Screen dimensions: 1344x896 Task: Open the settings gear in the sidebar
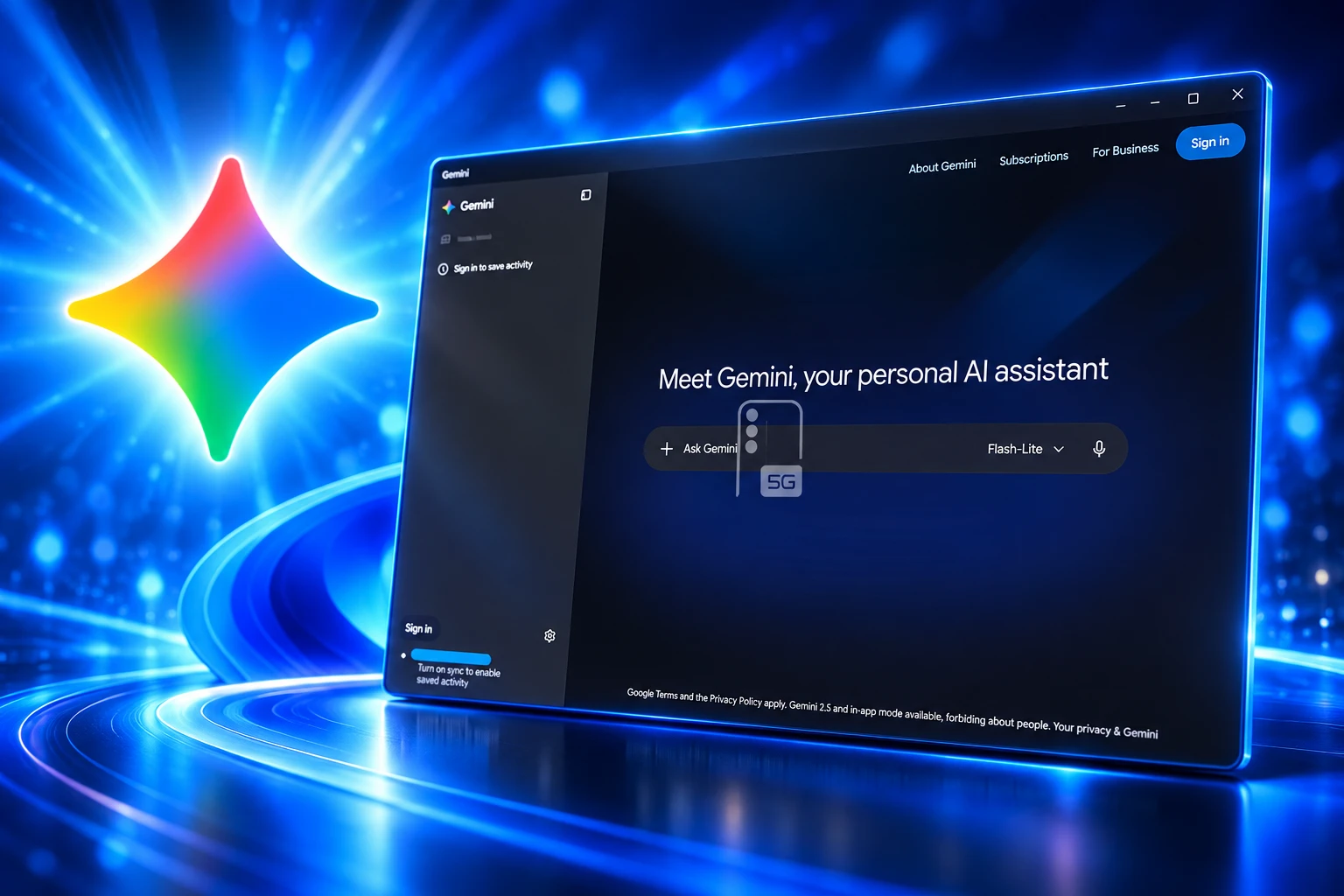tap(549, 636)
